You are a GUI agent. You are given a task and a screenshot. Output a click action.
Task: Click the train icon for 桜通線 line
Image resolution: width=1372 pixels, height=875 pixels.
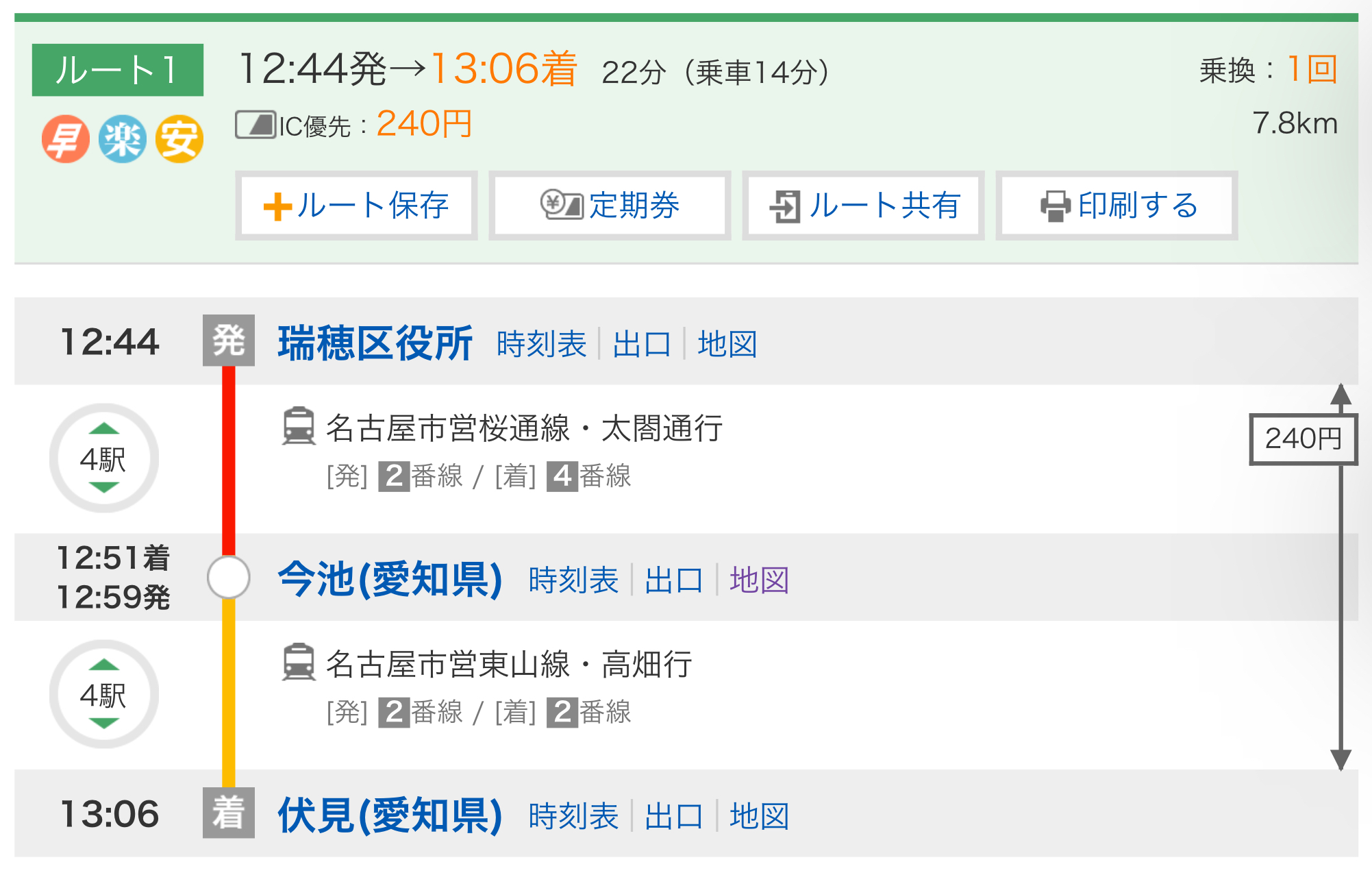point(299,426)
